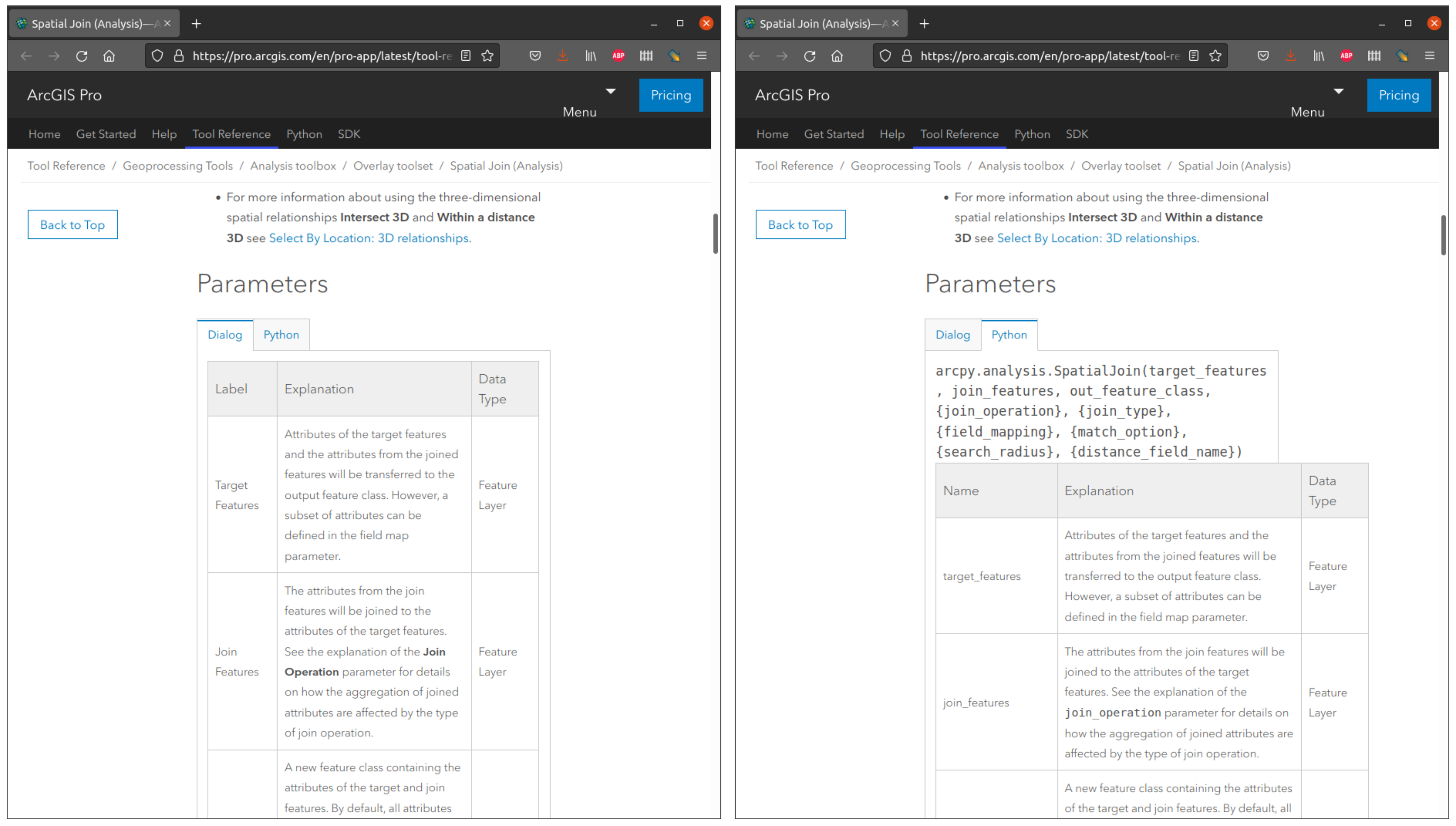Open hamburger application menu in left window

[x=702, y=56]
